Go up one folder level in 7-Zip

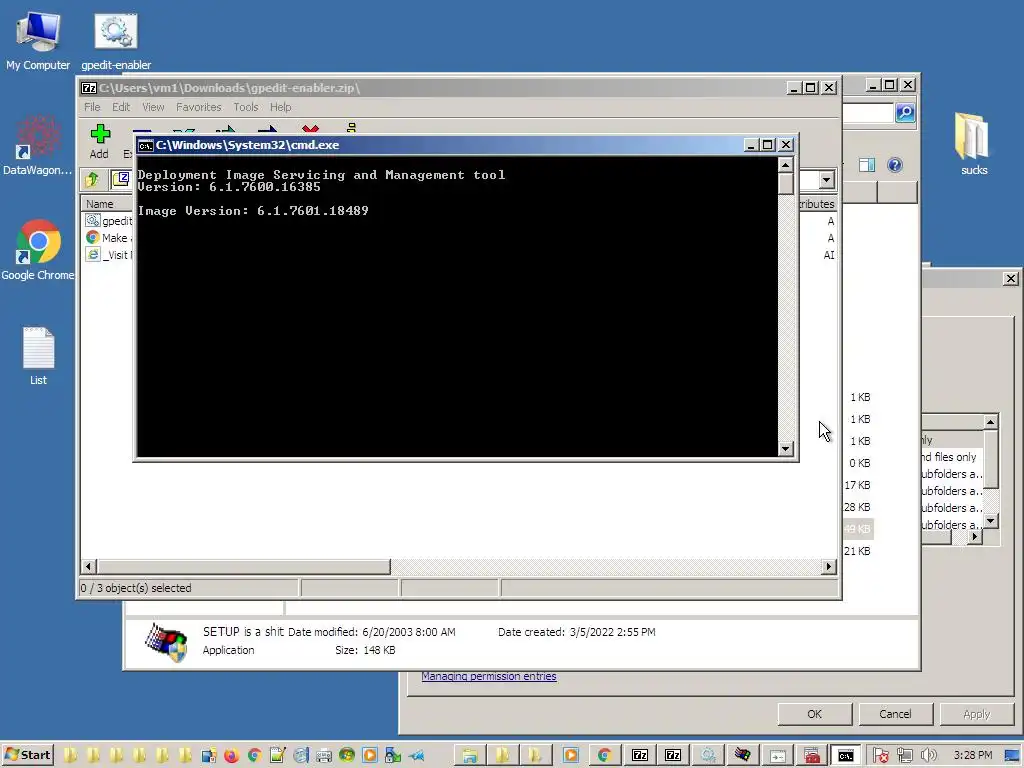point(91,179)
